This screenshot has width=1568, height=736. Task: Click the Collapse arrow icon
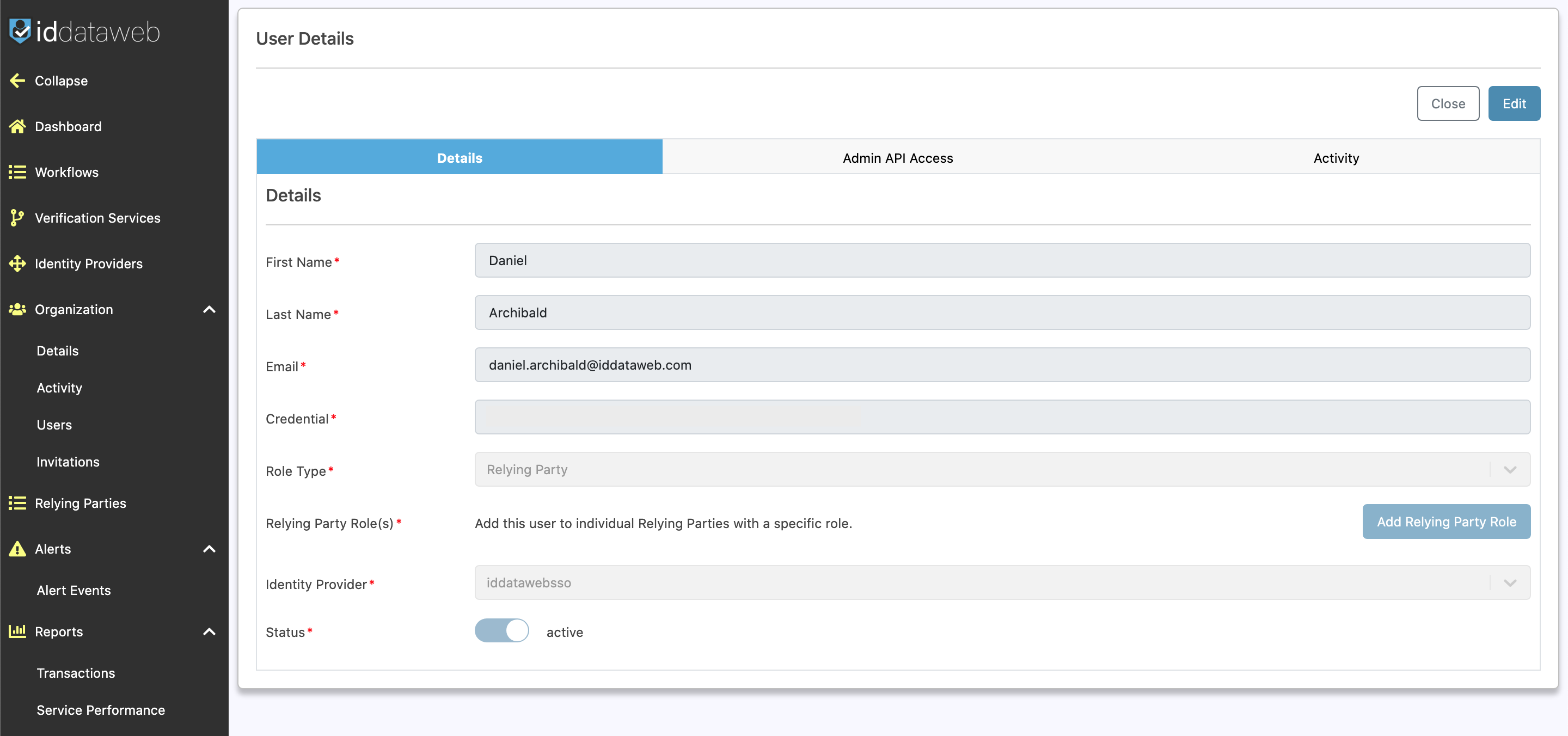[17, 81]
